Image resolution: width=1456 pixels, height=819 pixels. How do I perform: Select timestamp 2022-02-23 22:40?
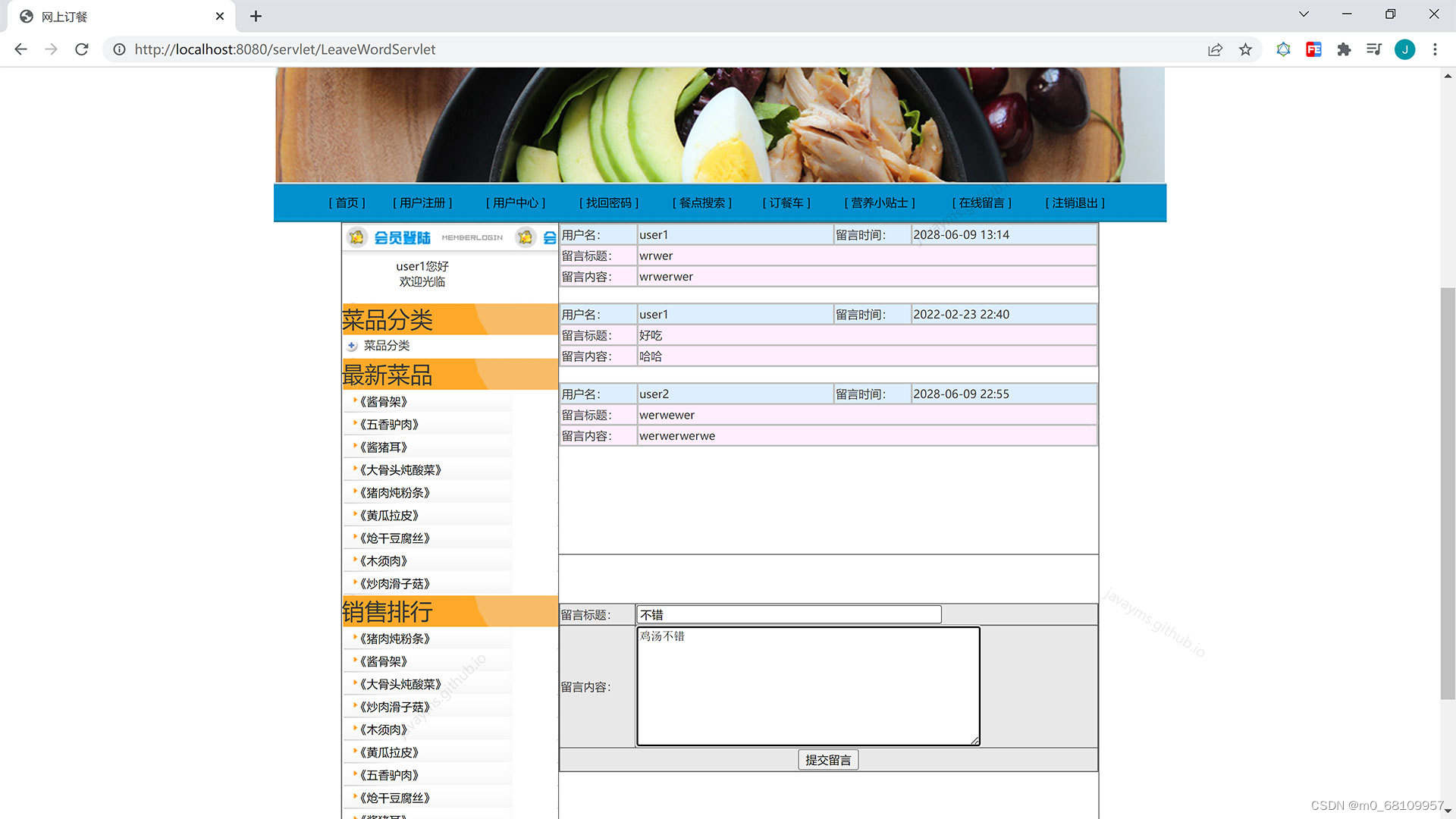click(x=961, y=315)
